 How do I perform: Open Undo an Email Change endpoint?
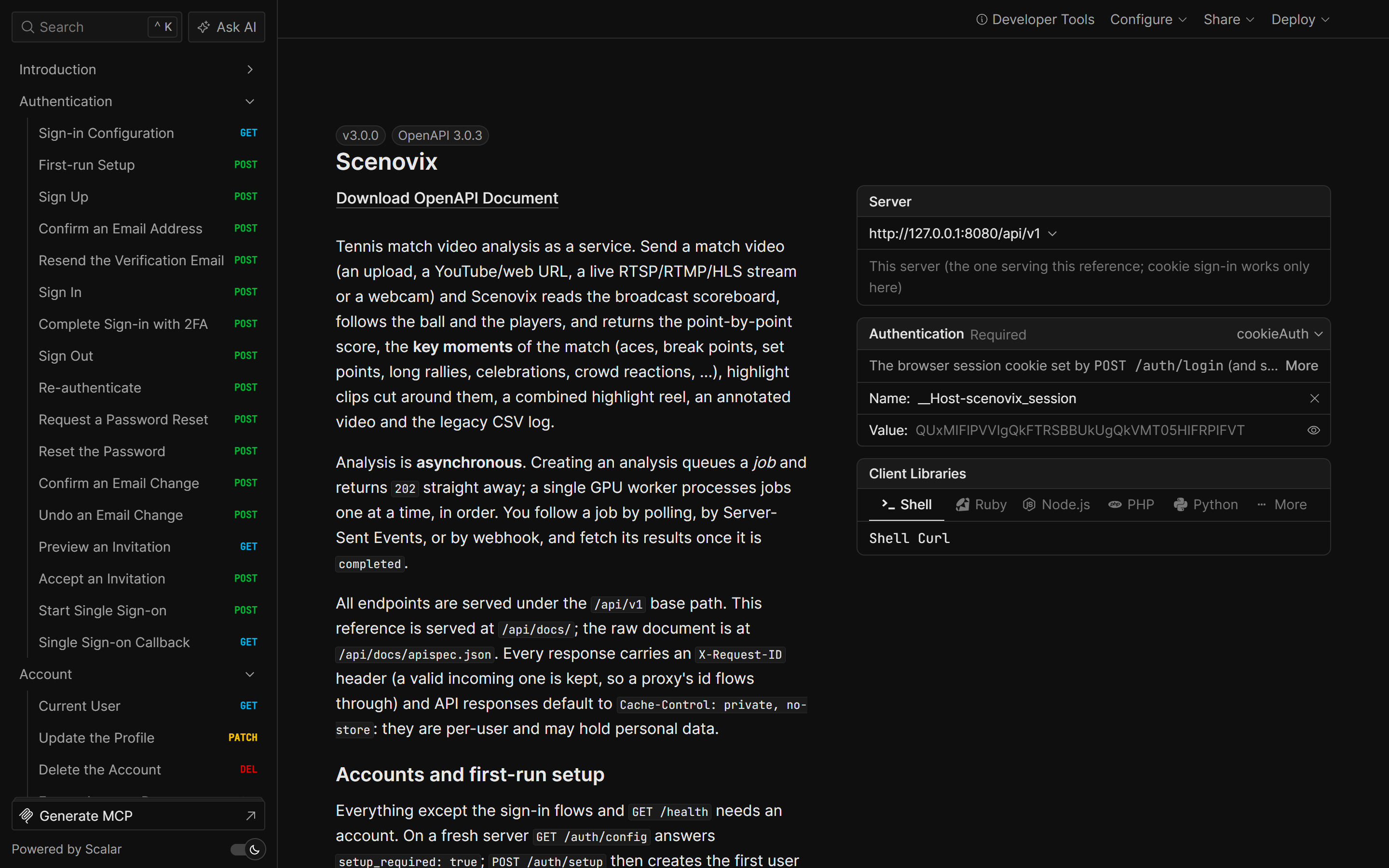coord(148,515)
